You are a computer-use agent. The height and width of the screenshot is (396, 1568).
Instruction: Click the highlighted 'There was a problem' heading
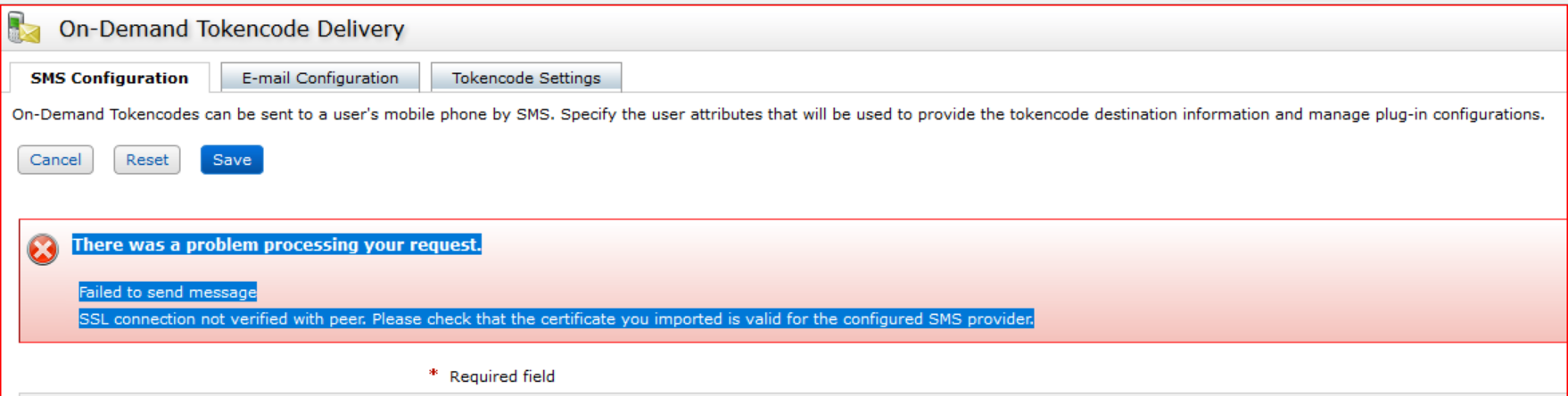pyautogui.click(x=276, y=244)
